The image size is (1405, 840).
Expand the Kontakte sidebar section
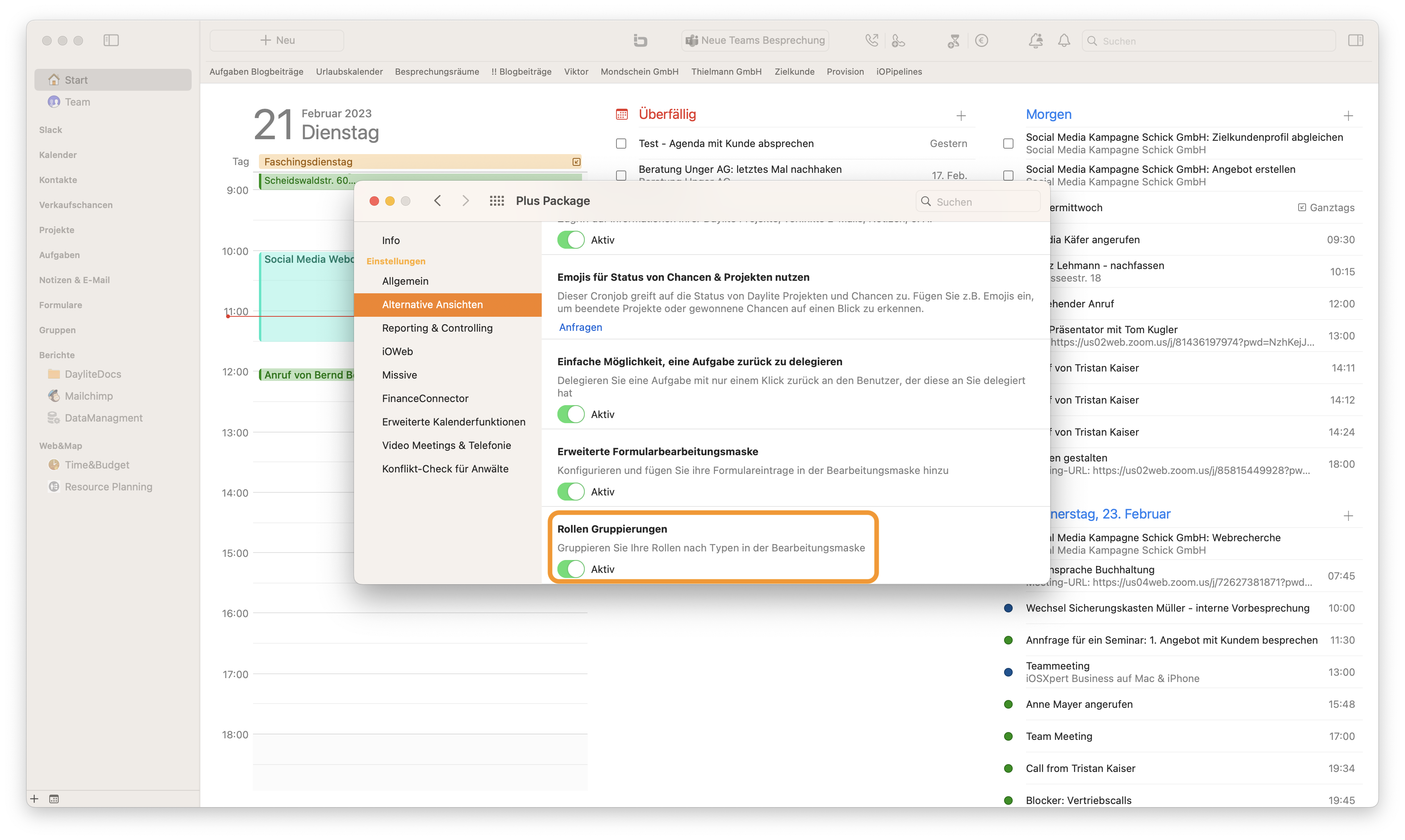pyautogui.click(x=58, y=179)
